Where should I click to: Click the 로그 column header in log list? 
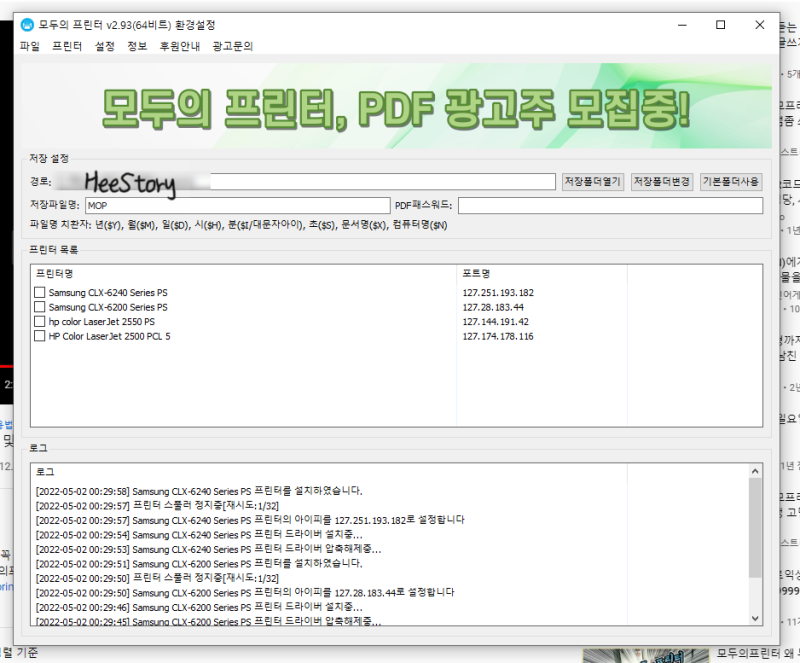(329, 472)
